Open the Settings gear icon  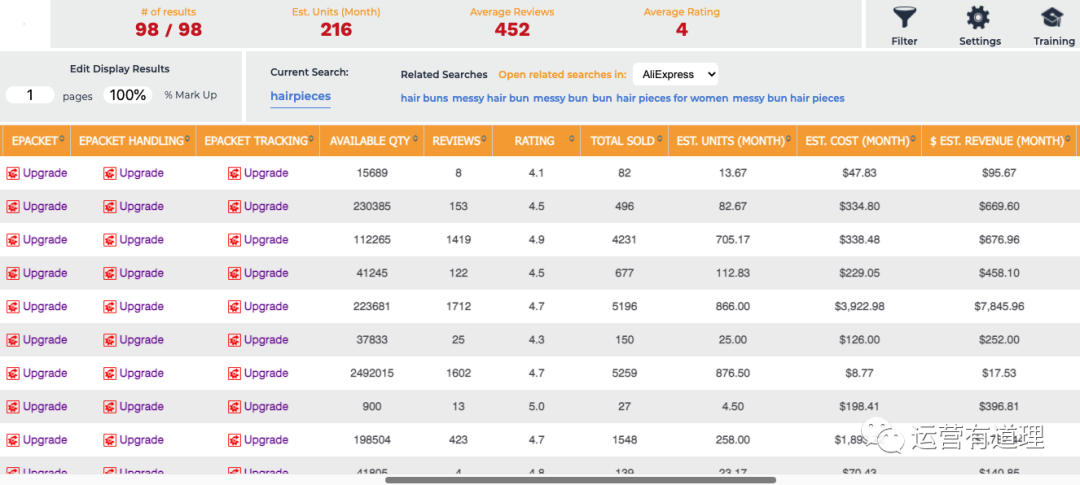click(x=978, y=18)
